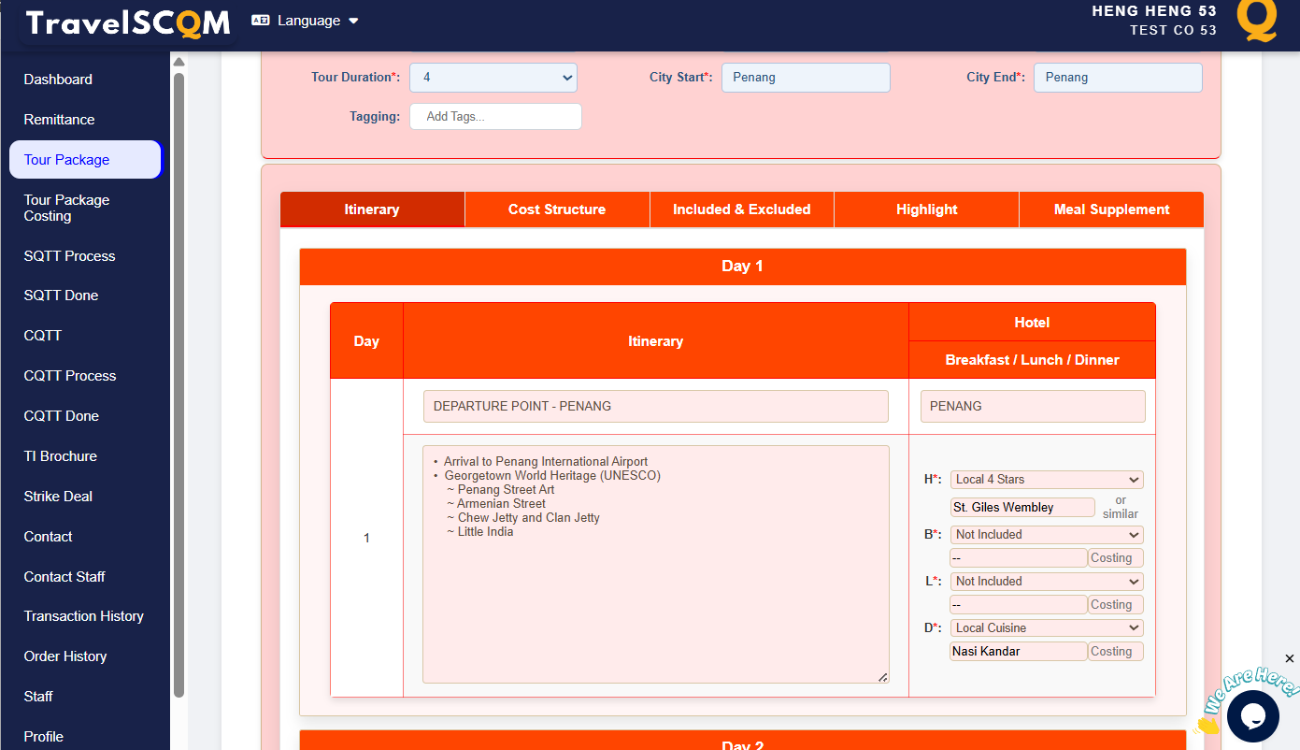Click the Language translate icon
The width and height of the screenshot is (1300, 750).
(260, 21)
